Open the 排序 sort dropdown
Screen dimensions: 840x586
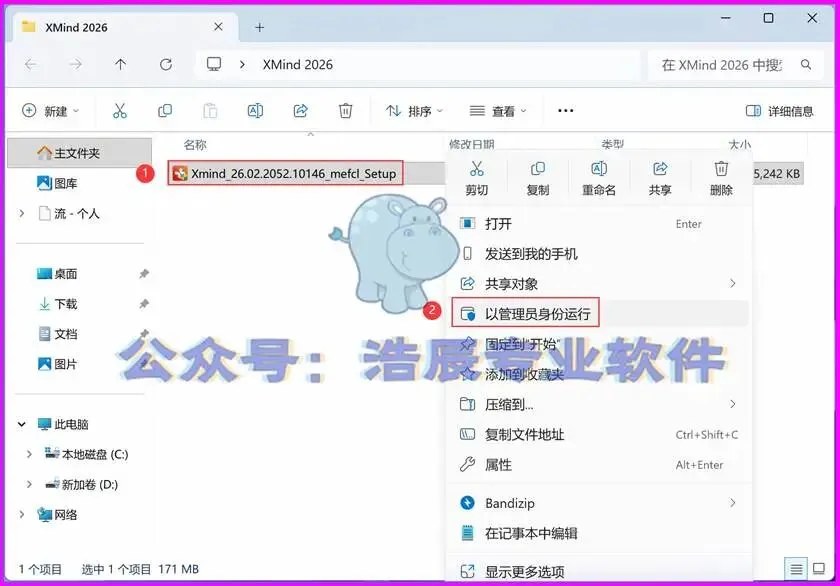[x=414, y=111]
